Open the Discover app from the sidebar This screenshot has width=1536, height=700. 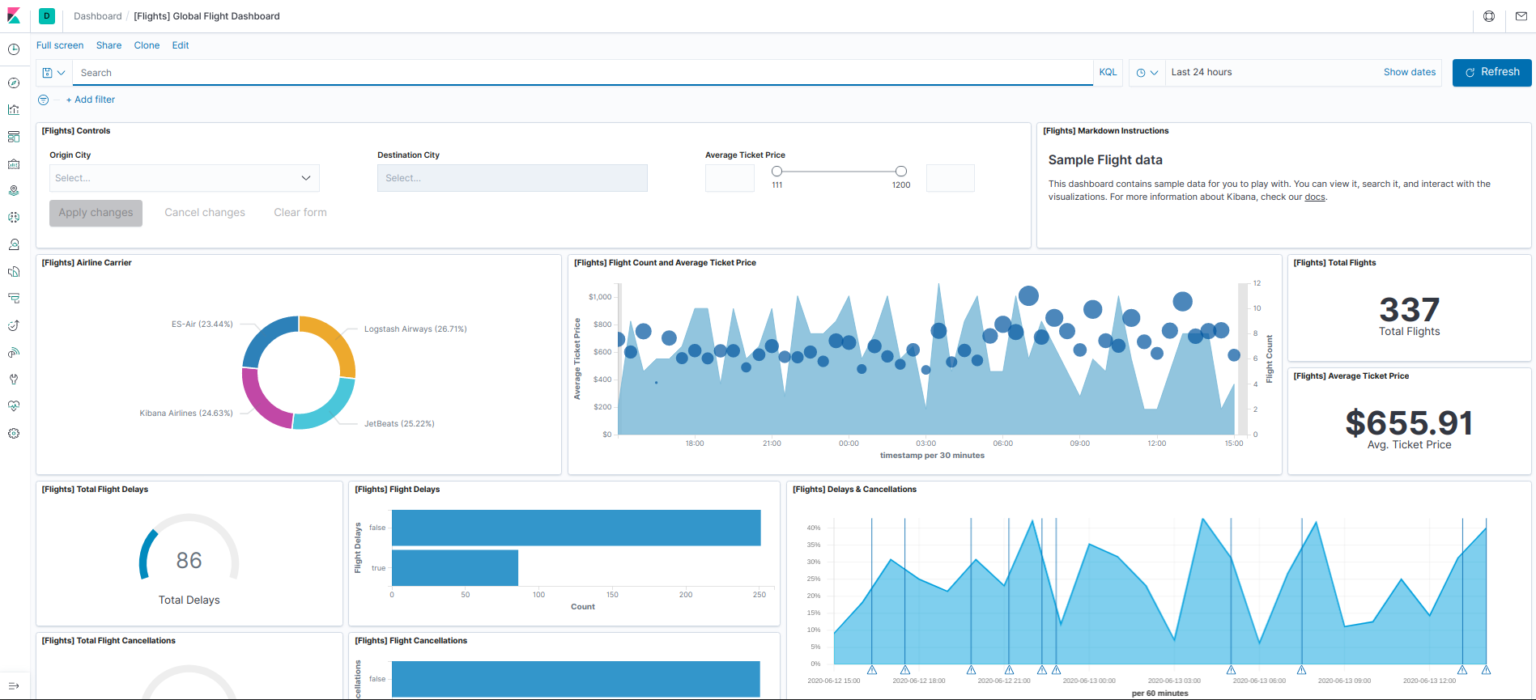point(14,82)
